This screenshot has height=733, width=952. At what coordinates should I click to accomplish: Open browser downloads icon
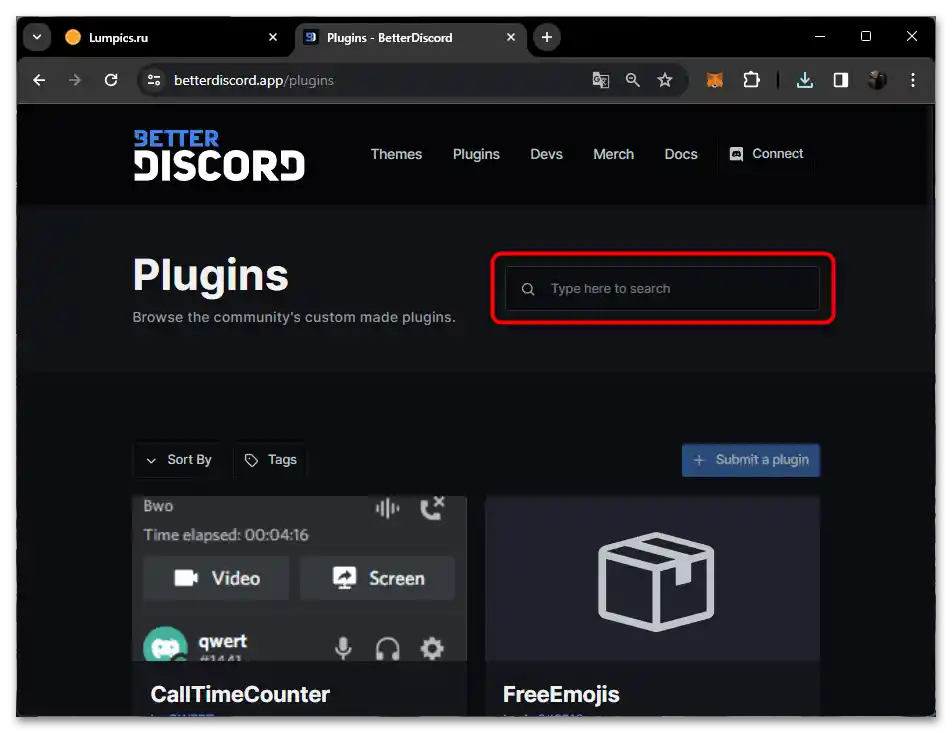tap(804, 80)
